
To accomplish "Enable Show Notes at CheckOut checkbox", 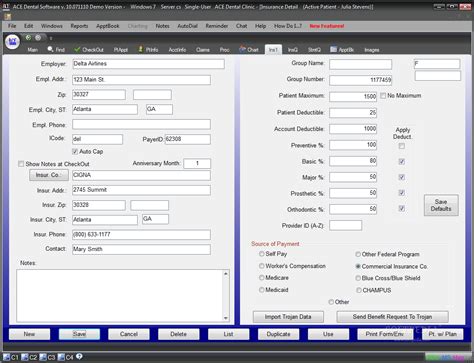I will (21, 164).
